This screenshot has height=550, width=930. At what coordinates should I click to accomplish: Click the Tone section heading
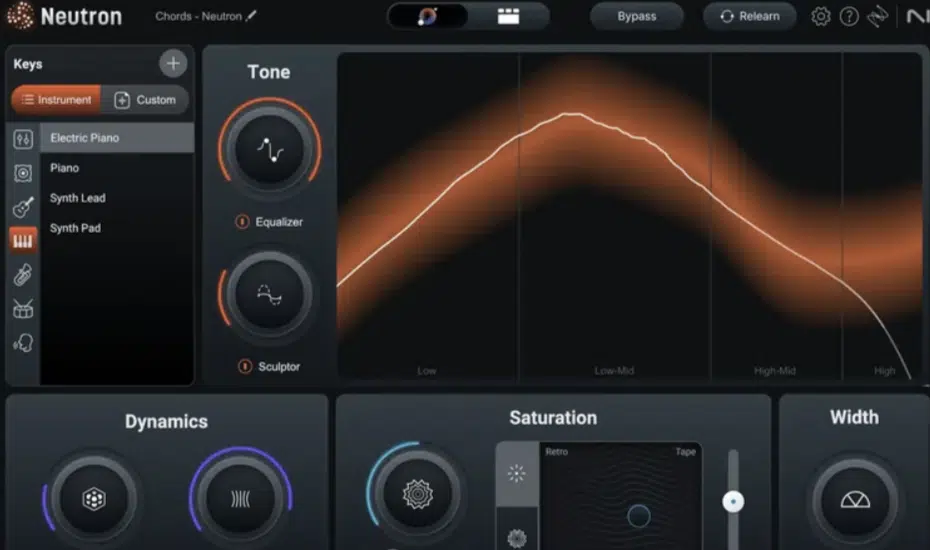click(269, 72)
